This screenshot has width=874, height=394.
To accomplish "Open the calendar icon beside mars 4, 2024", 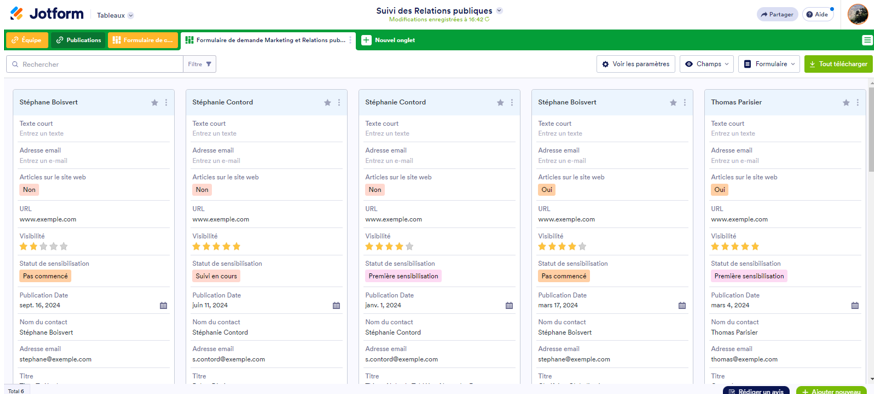I will 855,305.
